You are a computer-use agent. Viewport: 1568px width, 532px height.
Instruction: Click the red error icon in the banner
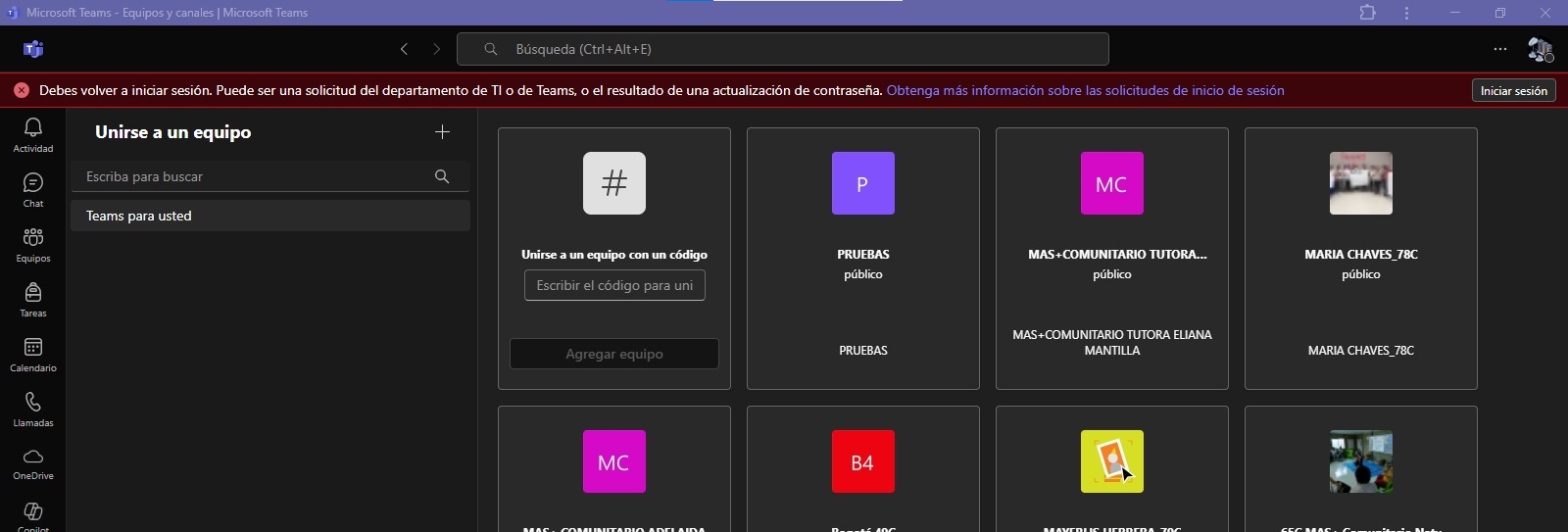click(x=22, y=90)
